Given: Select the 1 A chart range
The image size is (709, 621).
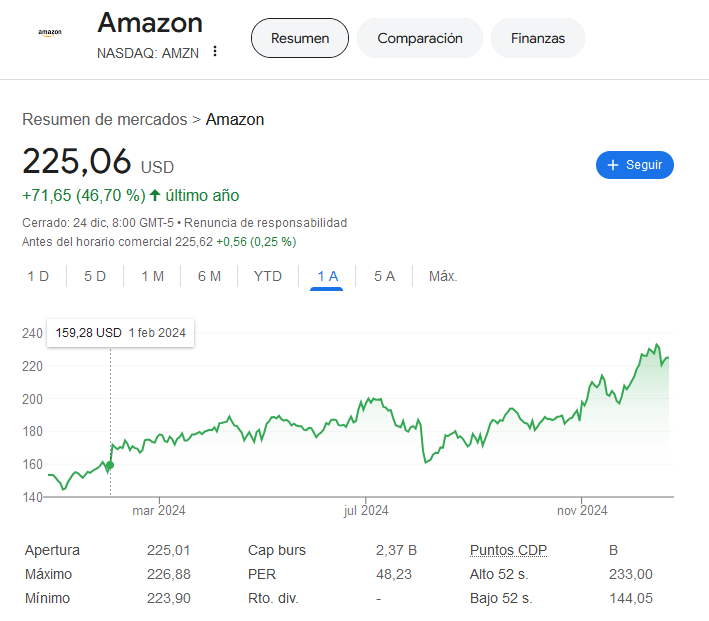Looking at the screenshot, I should point(327,276).
